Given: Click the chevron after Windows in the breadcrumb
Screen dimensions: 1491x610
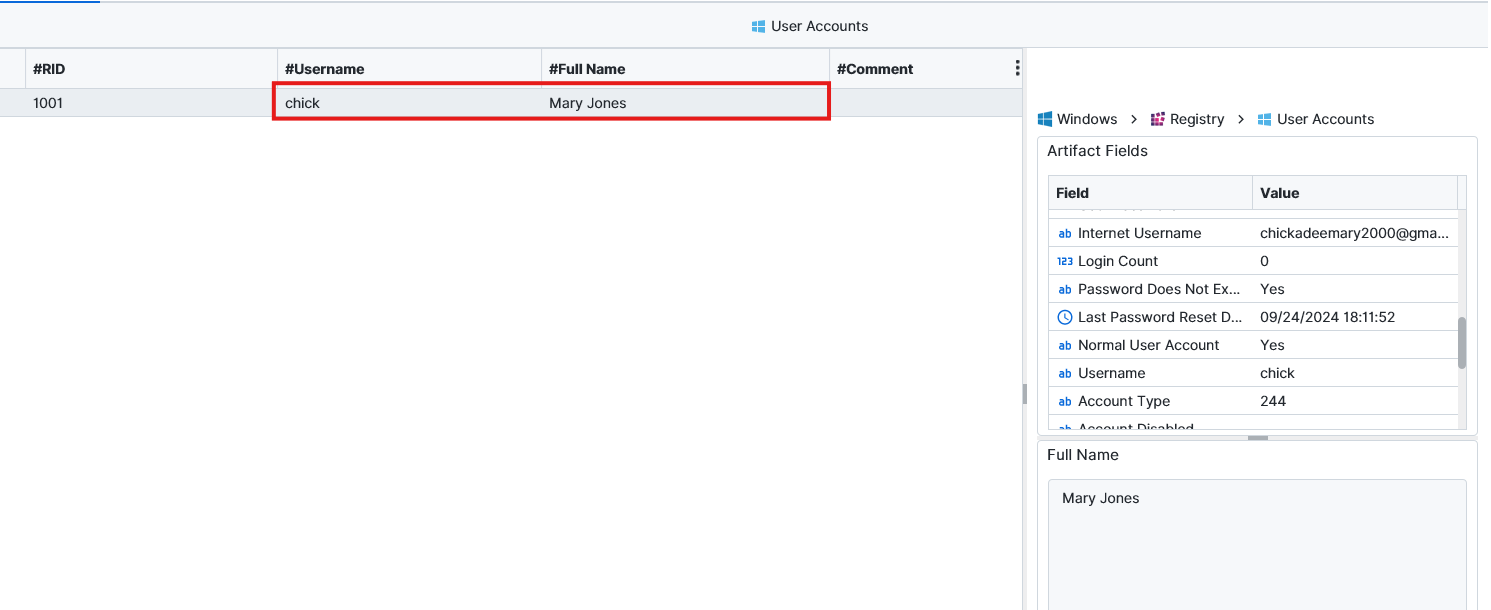Looking at the screenshot, I should (x=1134, y=119).
